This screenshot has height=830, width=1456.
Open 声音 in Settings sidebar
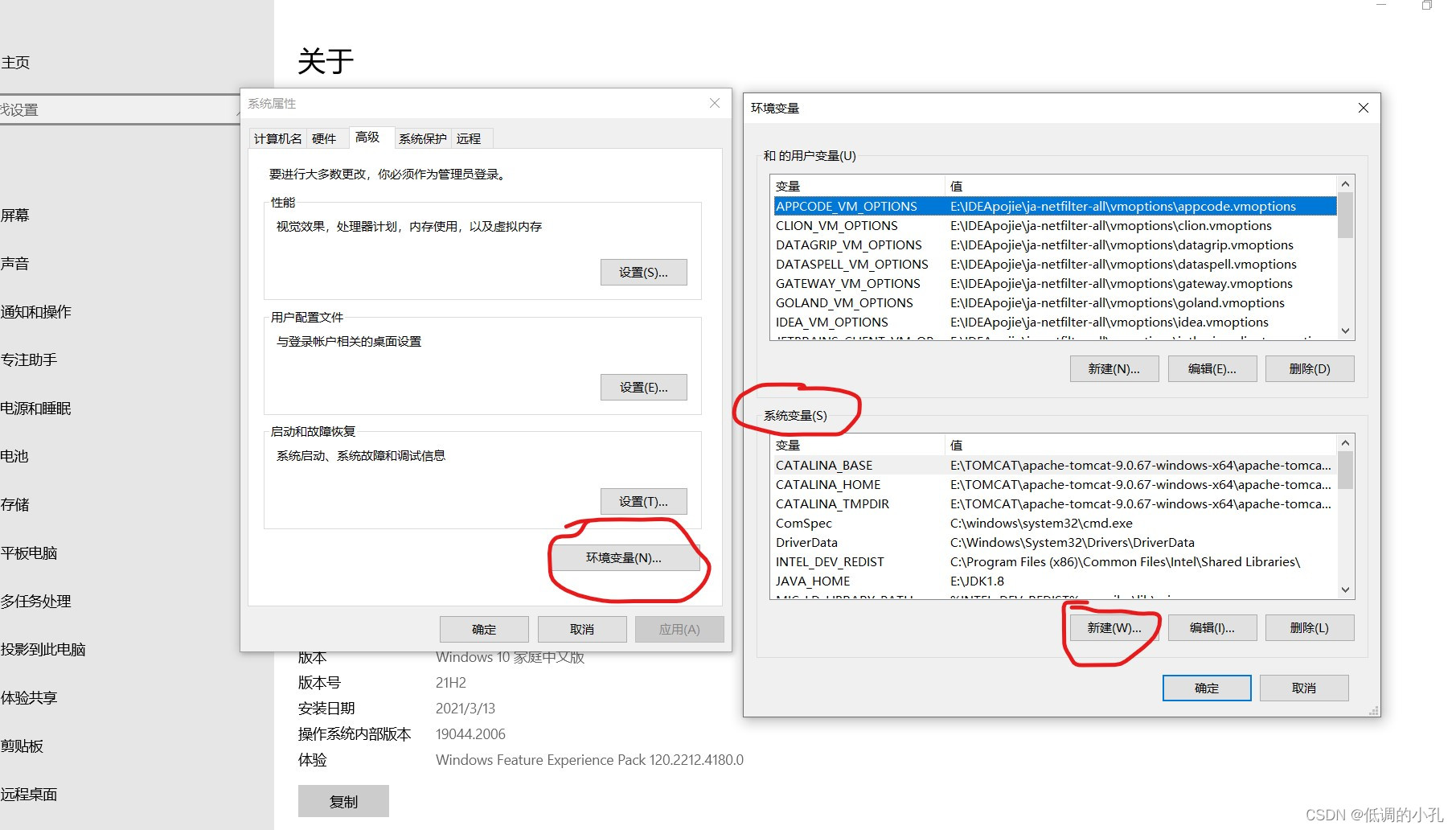[14, 263]
